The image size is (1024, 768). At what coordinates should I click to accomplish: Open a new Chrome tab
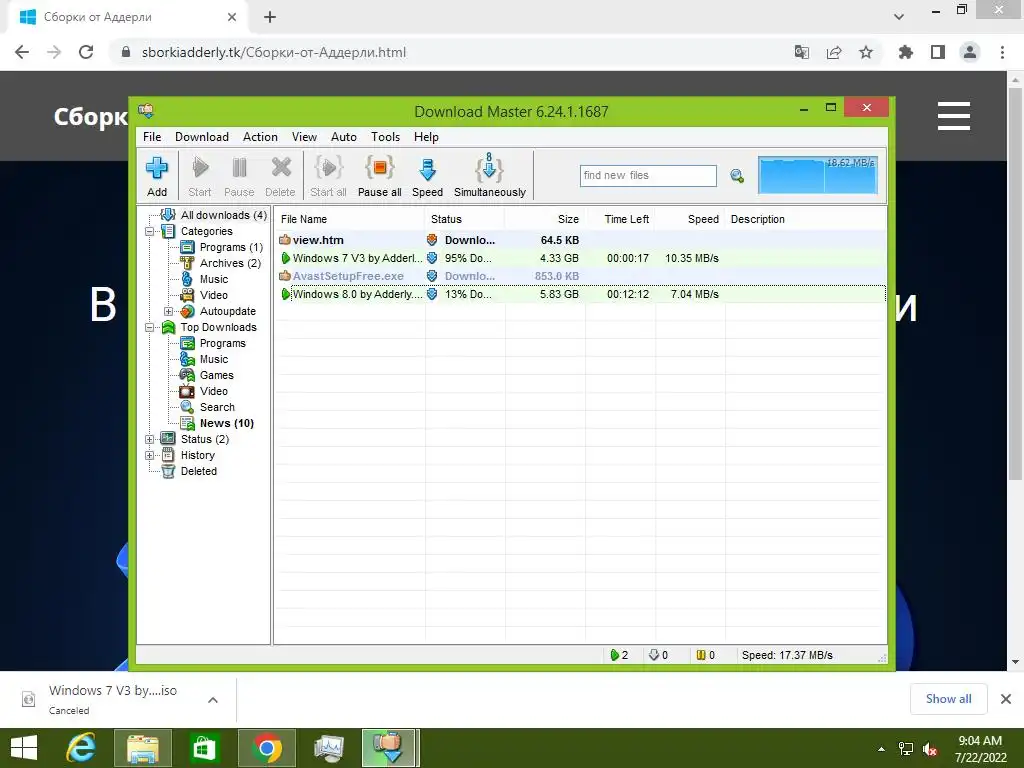(x=270, y=17)
